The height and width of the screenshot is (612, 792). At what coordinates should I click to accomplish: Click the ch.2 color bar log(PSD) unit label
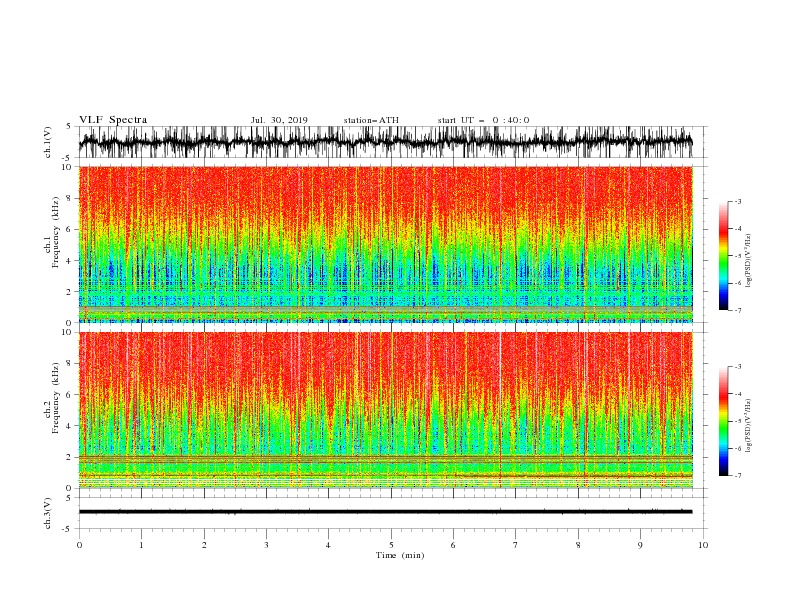click(749, 425)
